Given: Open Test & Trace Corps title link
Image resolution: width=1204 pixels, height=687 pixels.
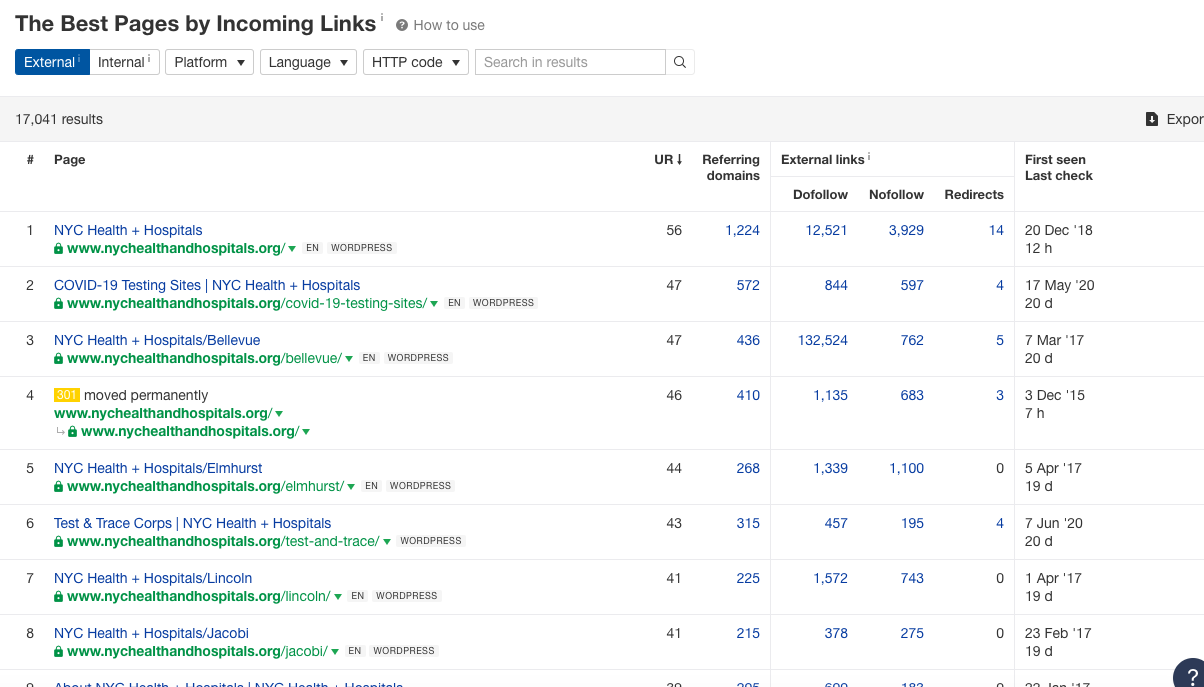Looking at the screenshot, I should coord(192,523).
